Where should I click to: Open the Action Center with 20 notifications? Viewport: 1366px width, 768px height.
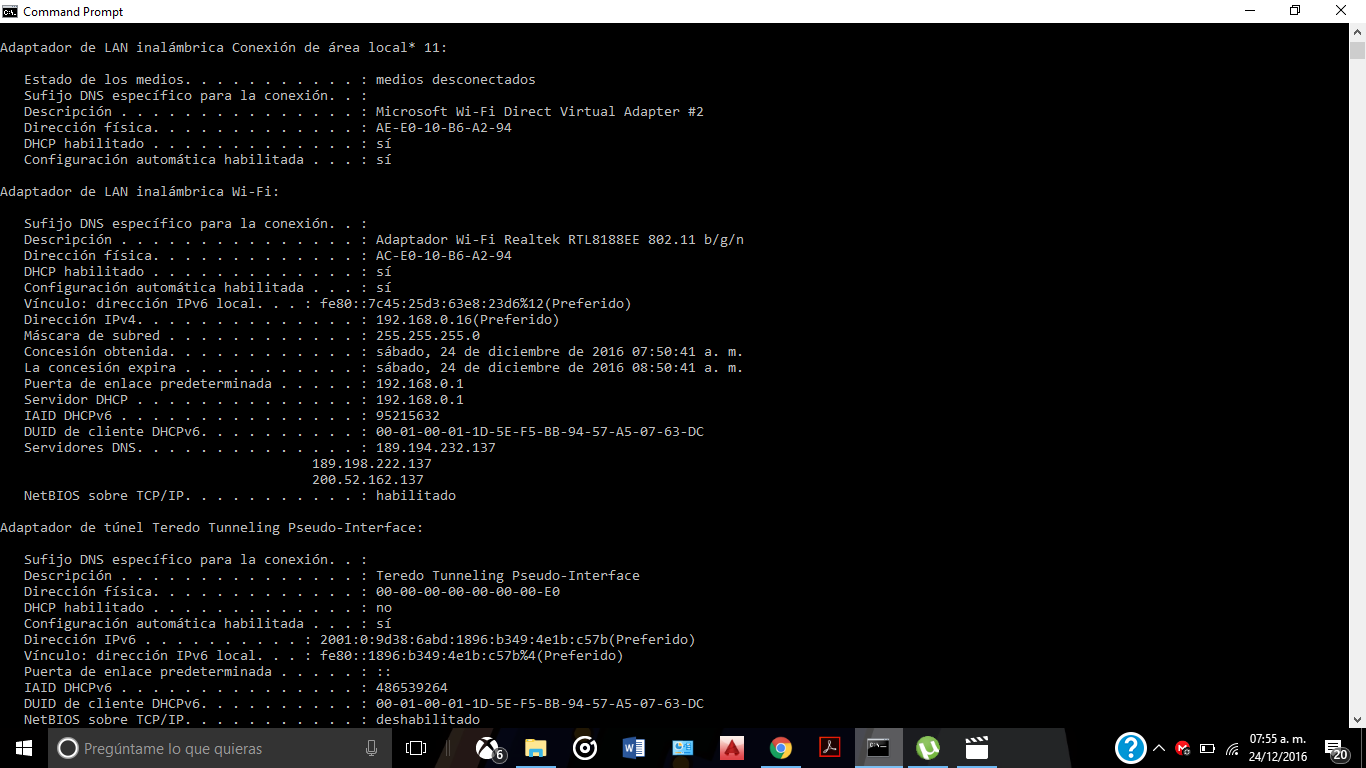(1337, 750)
